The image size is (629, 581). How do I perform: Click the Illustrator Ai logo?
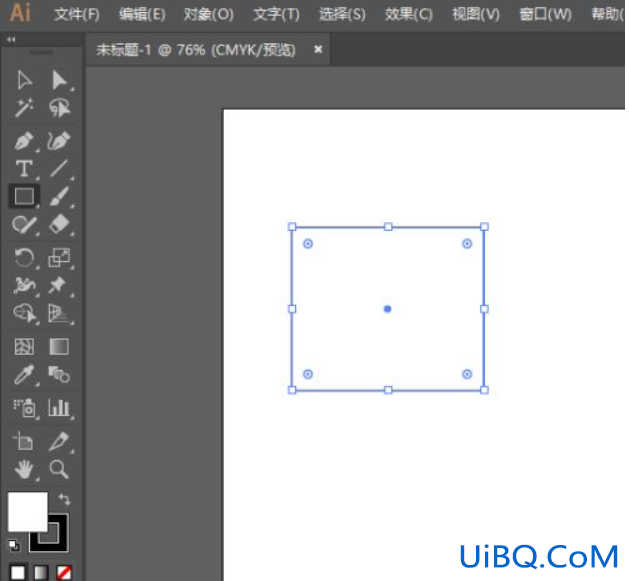[x=20, y=12]
